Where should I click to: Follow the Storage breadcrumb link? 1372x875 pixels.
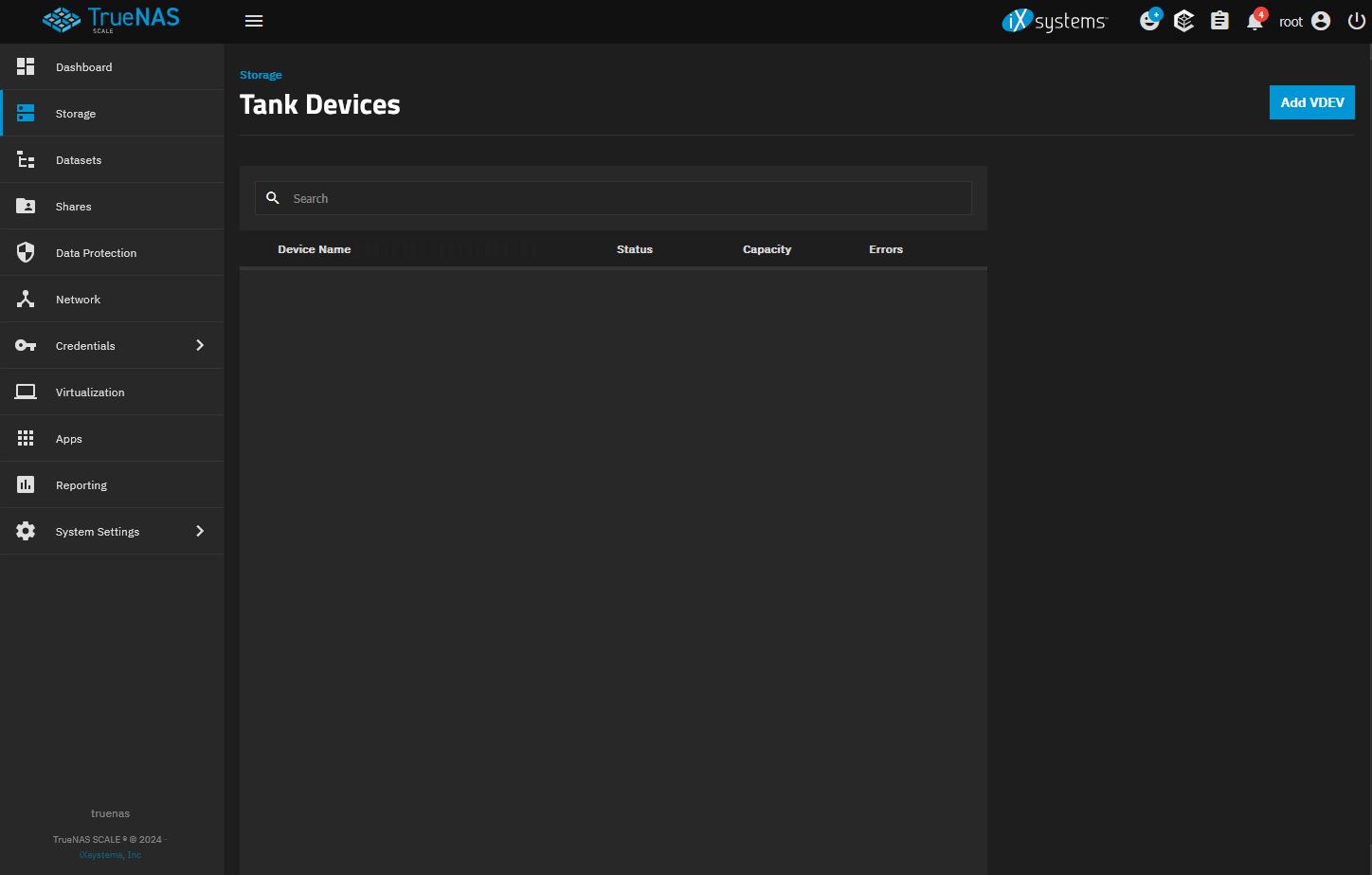tap(261, 75)
